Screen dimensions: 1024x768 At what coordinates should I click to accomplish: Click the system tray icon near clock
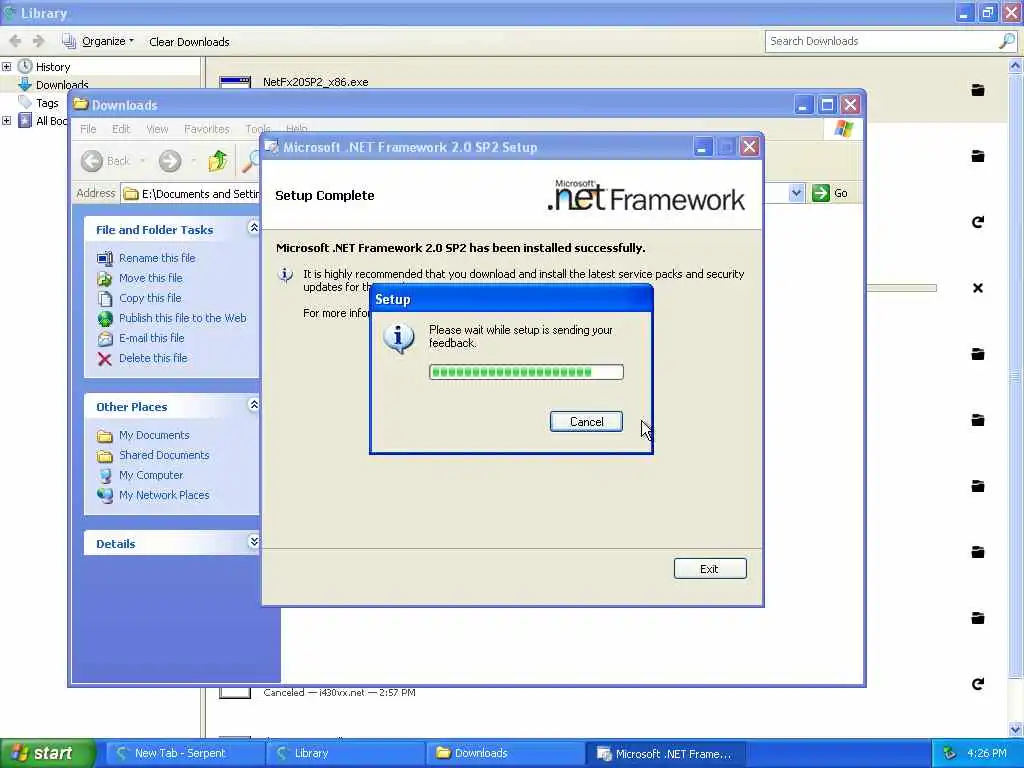coord(950,754)
